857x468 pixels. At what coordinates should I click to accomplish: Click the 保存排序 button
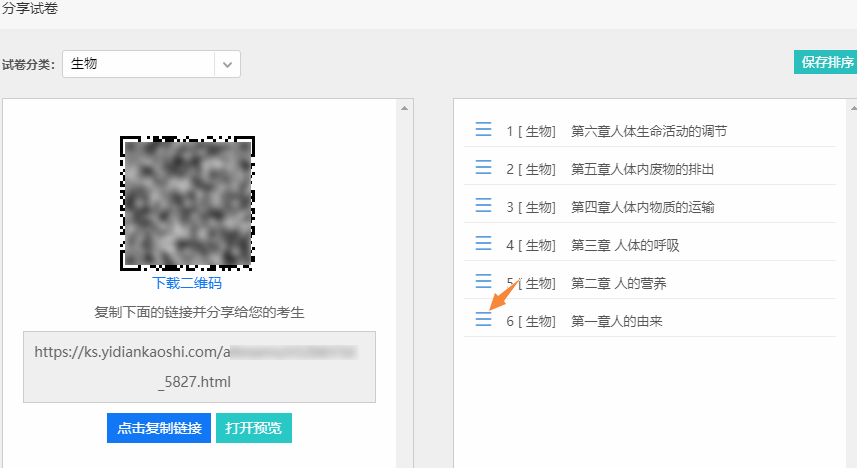[x=826, y=62]
